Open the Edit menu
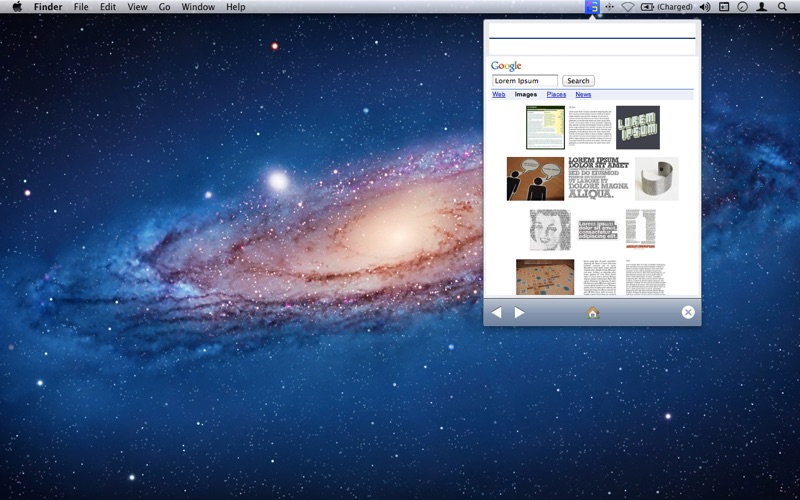 108,7
